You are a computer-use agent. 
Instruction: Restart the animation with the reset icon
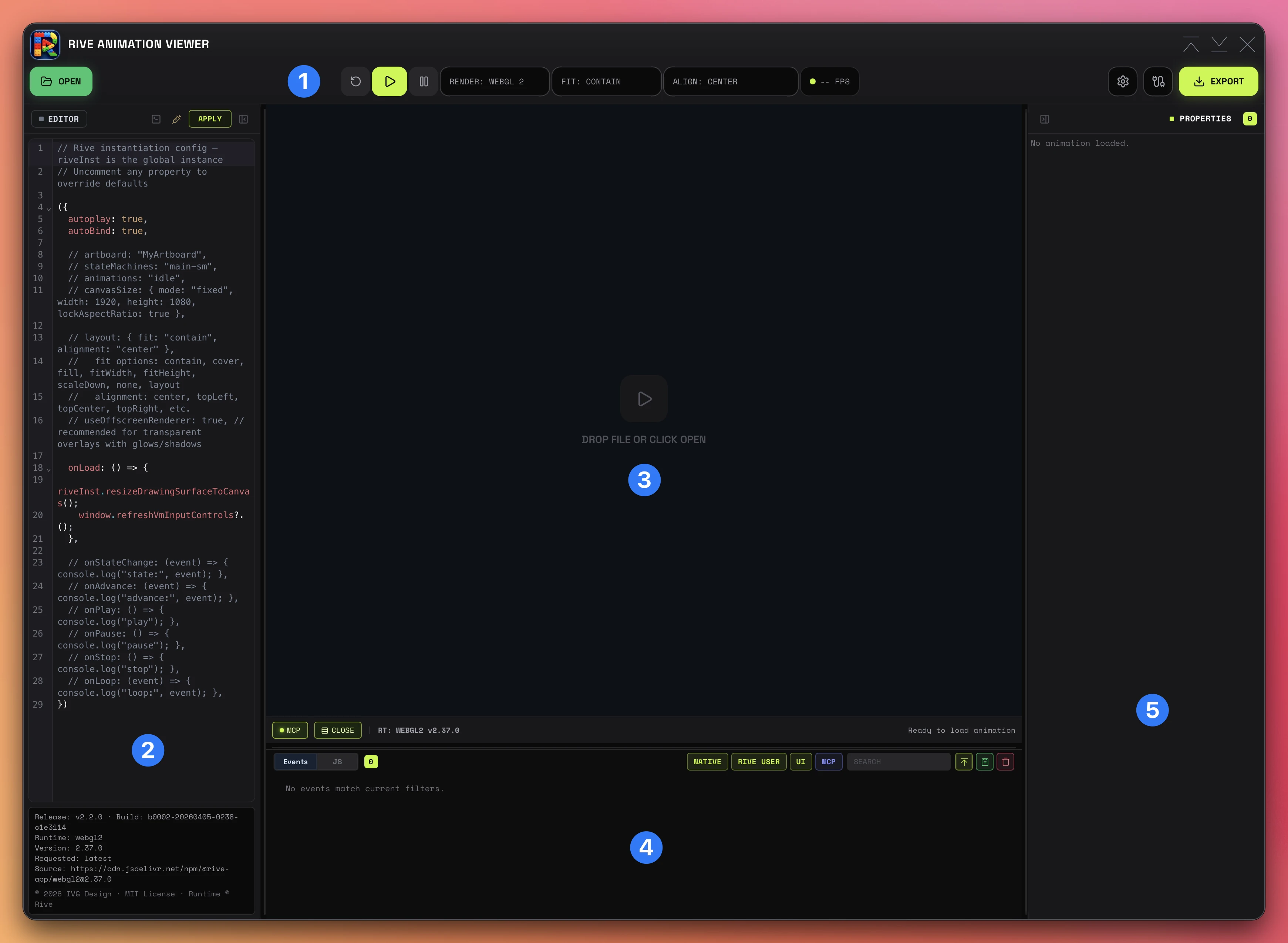pyautogui.click(x=355, y=82)
